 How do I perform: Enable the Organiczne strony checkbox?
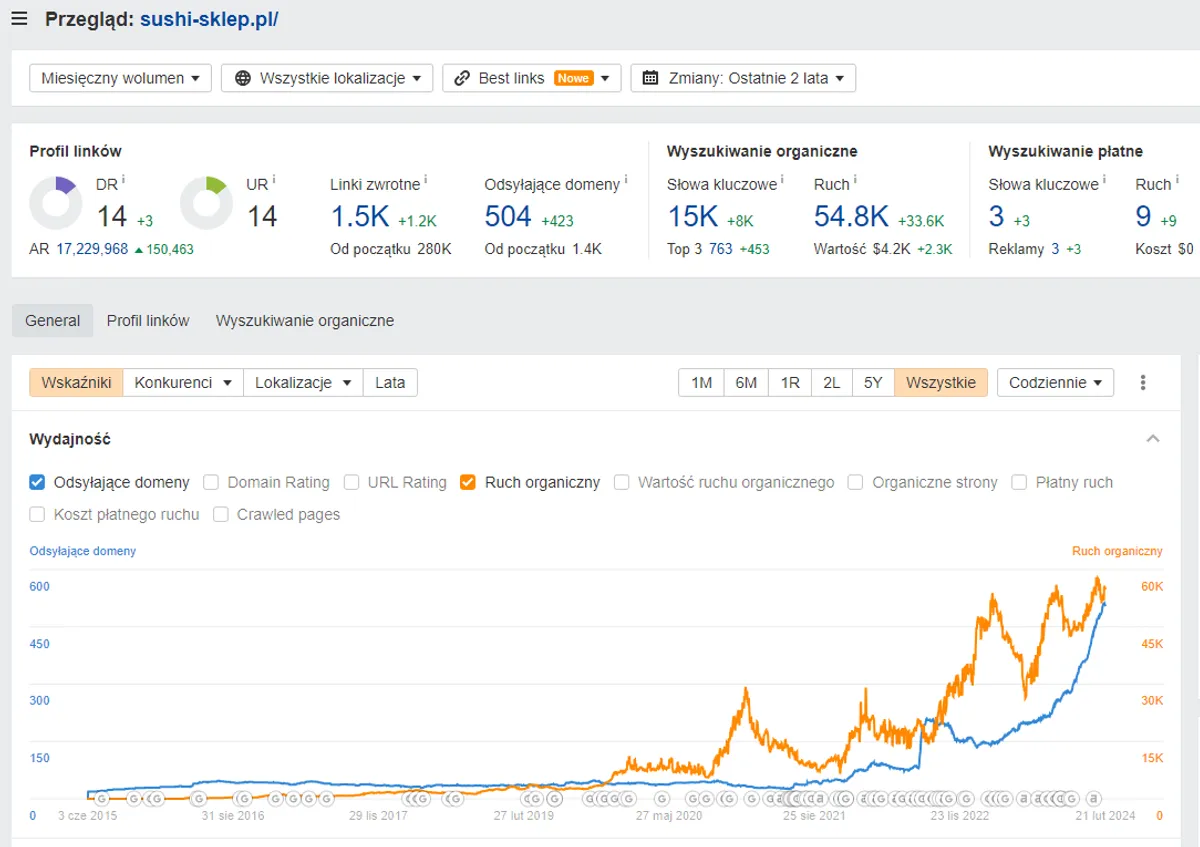tap(855, 482)
